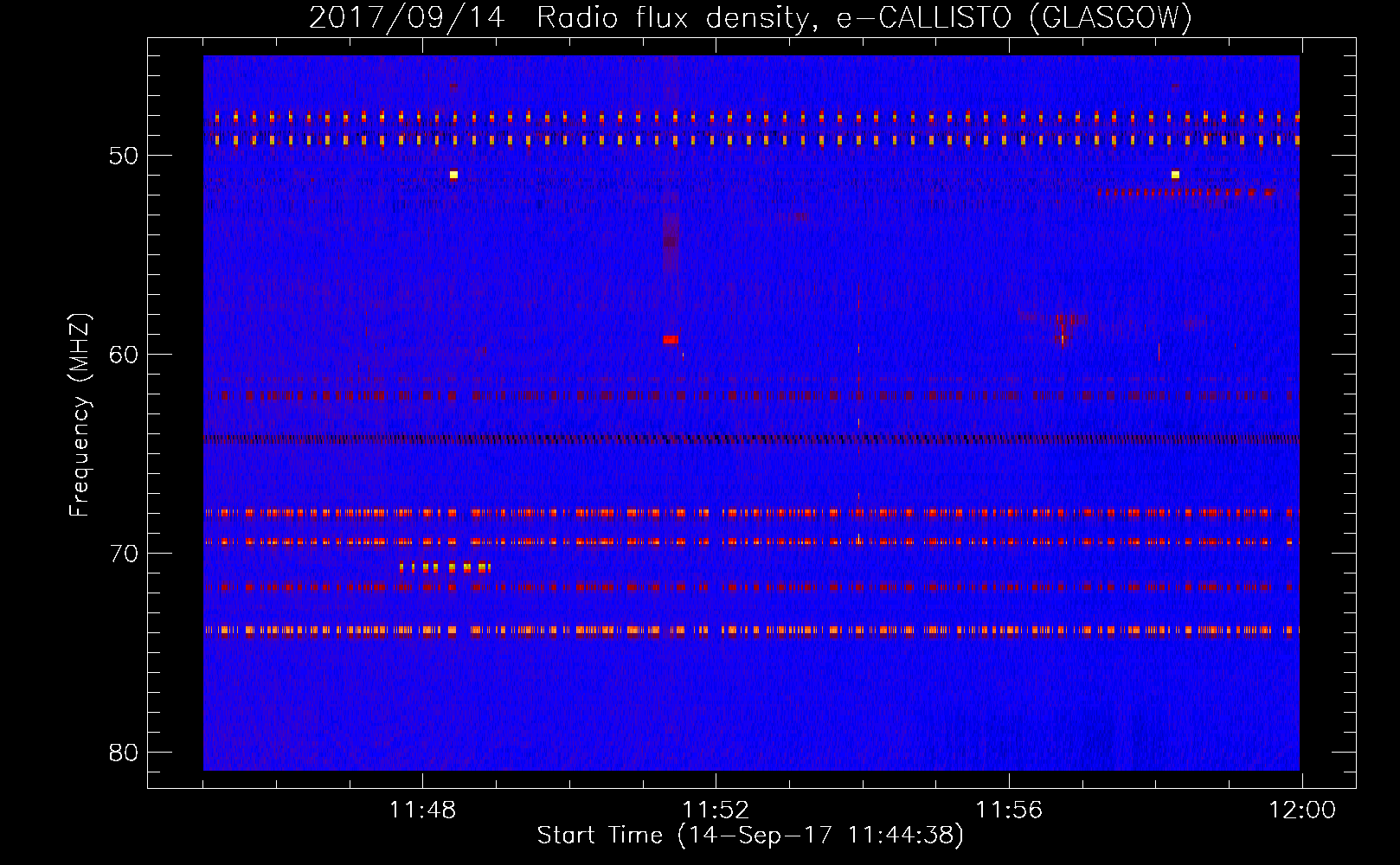Click the 11:48 time tick label
The height and width of the screenshot is (865, 1400).
coord(422,811)
